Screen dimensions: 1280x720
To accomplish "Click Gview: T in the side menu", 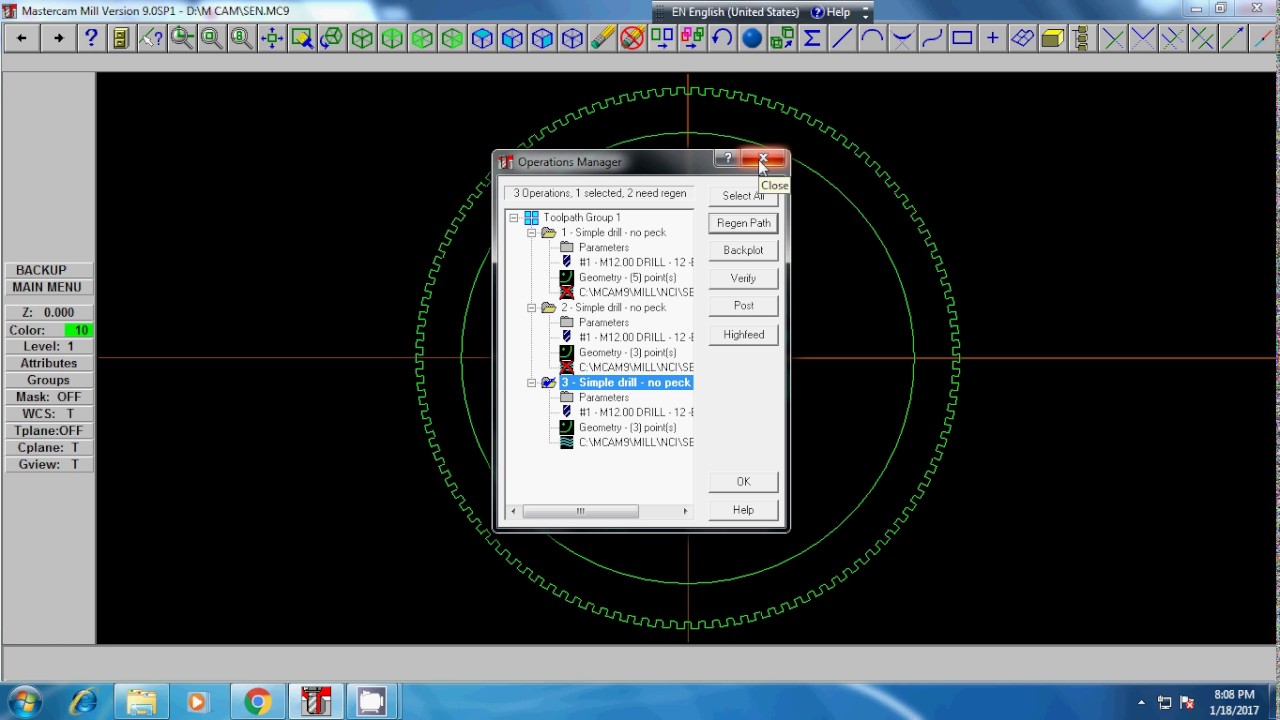I will pos(48,465).
